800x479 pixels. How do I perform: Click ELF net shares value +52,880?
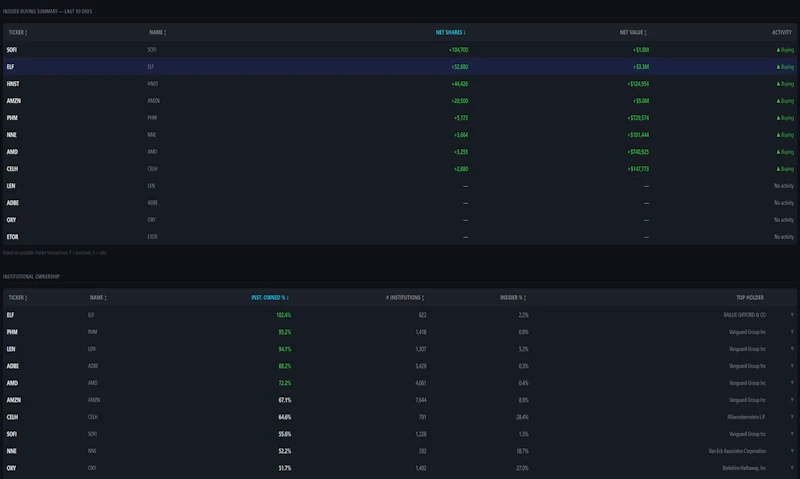point(460,67)
